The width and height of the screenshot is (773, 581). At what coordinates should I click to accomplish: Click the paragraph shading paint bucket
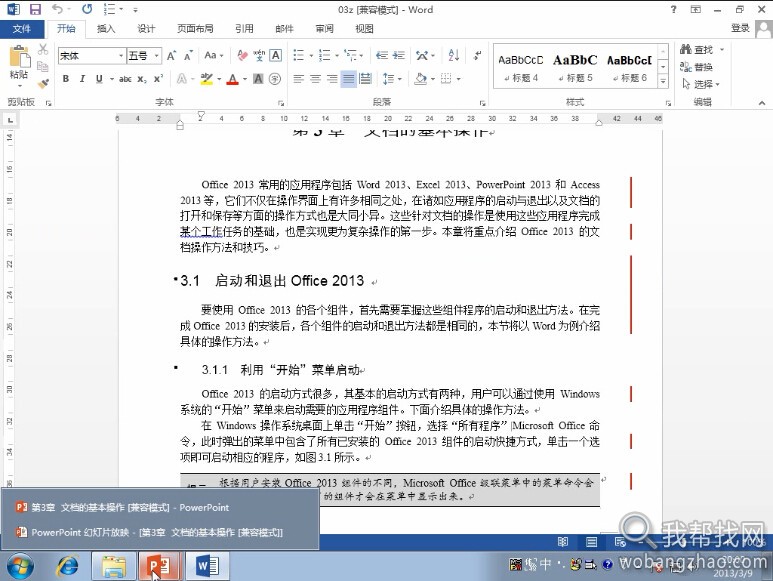[x=420, y=79]
